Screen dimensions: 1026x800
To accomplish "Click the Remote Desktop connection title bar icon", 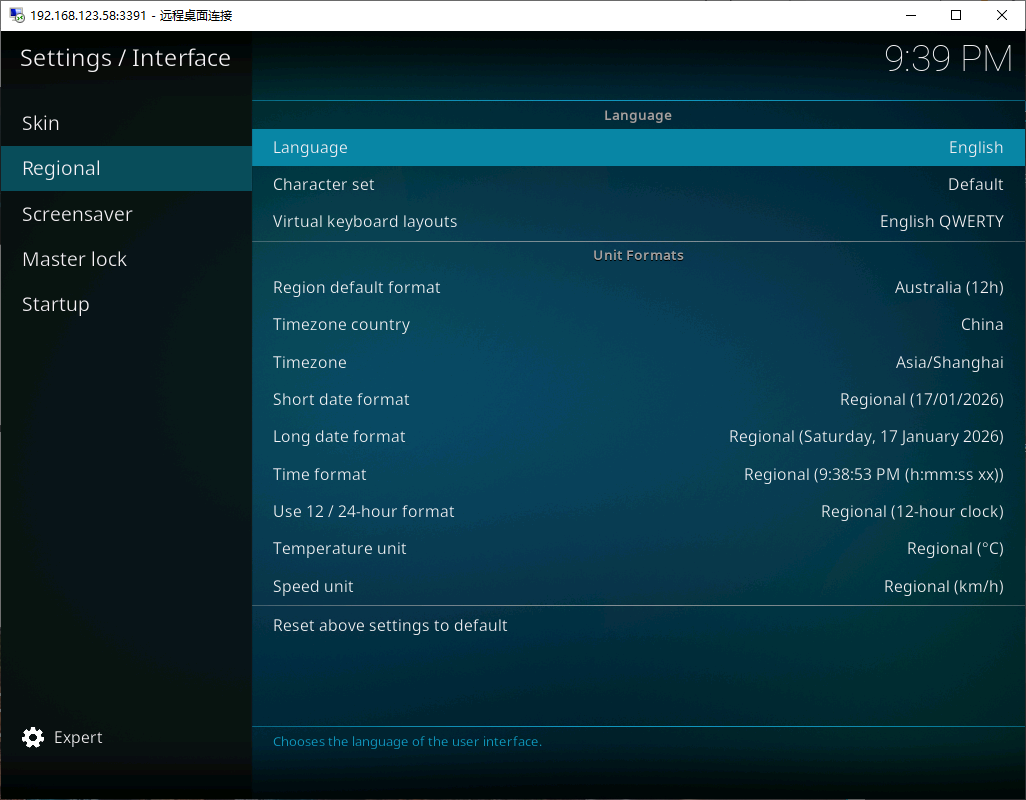I will pyautogui.click(x=16, y=15).
